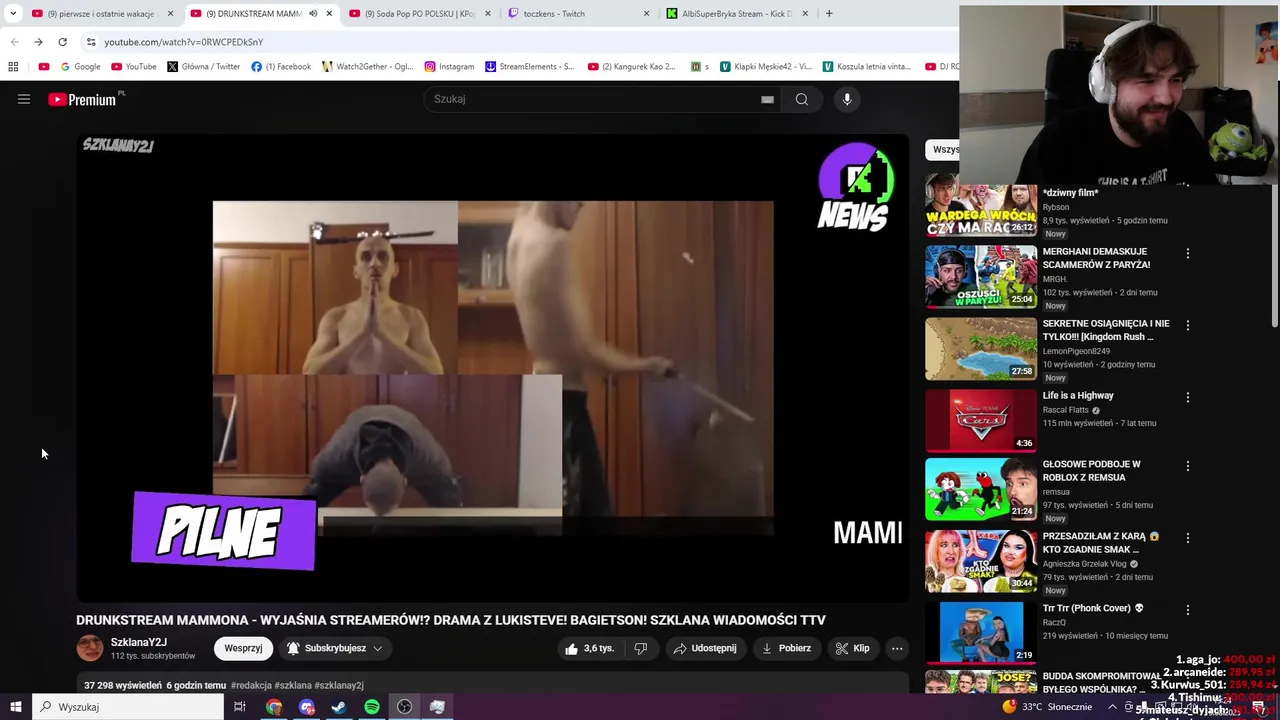The width and height of the screenshot is (1280, 720).
Task: Open the Watch2Gether bookmark
Action: point(367,67)
